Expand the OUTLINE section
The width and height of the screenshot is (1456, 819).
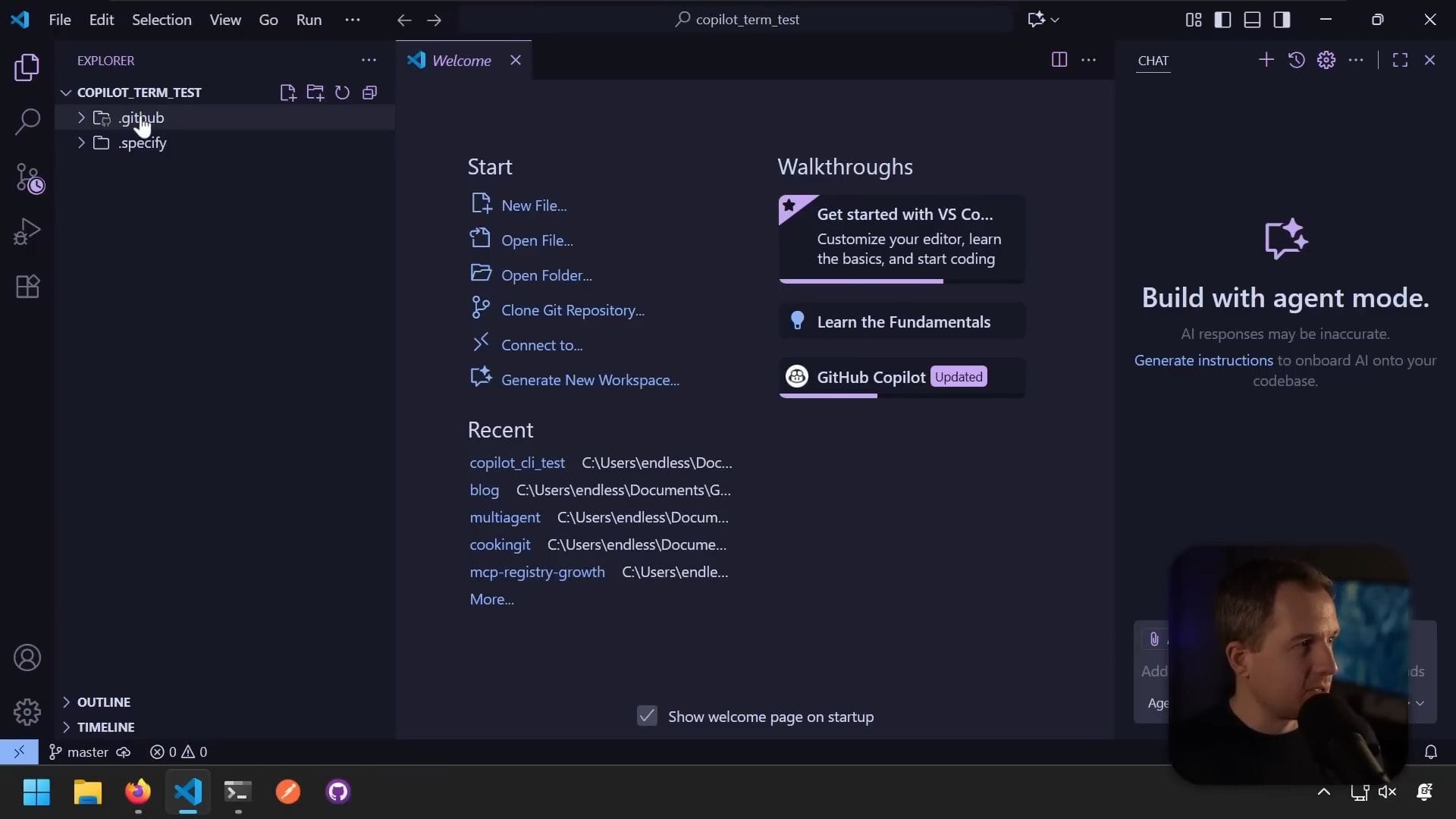[103, 702]
